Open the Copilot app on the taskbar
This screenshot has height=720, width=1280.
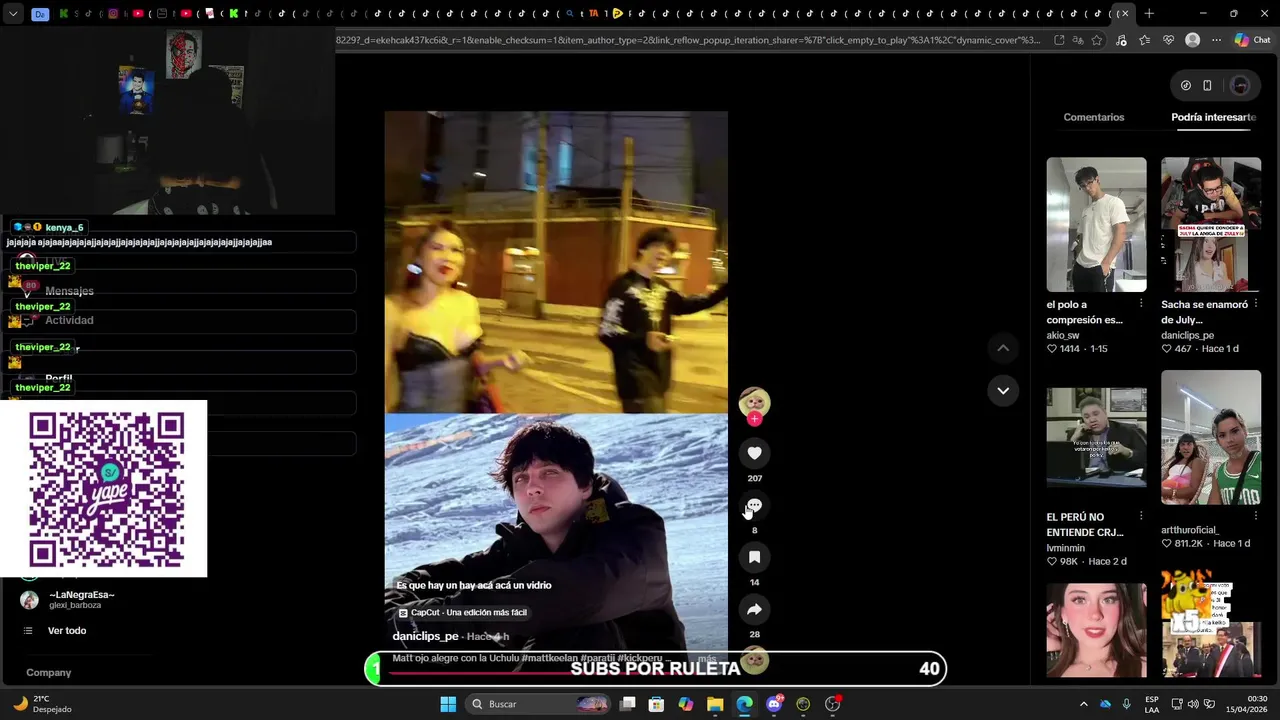pyautogui.click(x=685, y=704)
